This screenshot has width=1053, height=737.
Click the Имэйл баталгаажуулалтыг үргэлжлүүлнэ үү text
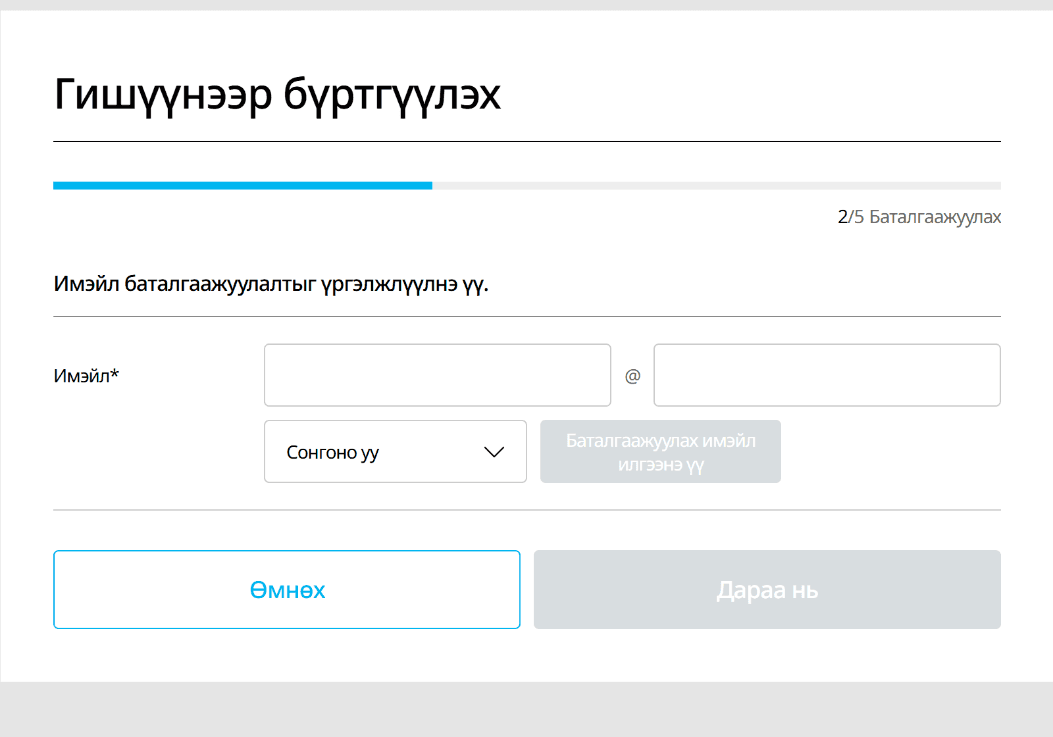coord(271,284)
